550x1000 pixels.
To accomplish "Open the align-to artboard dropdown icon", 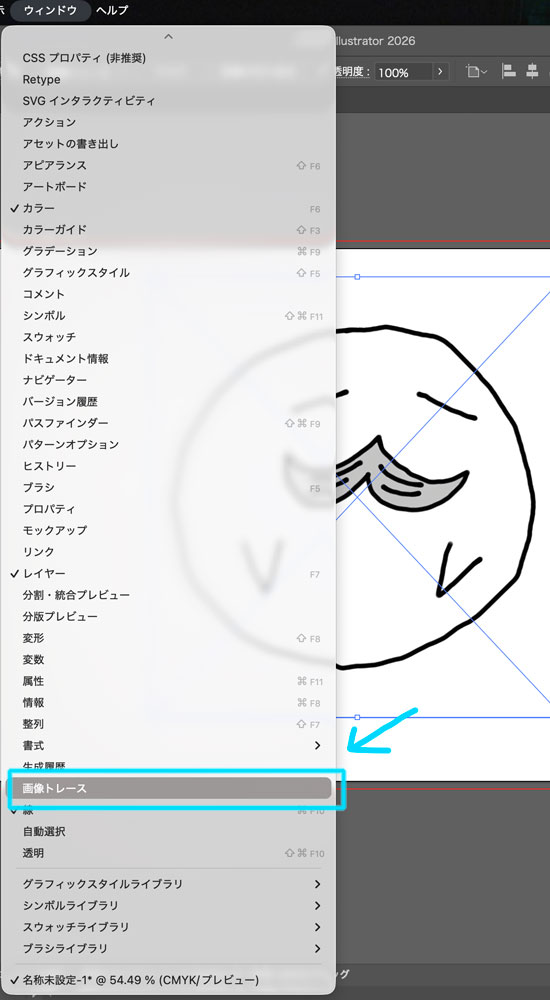I will click(x=476, y=72).
